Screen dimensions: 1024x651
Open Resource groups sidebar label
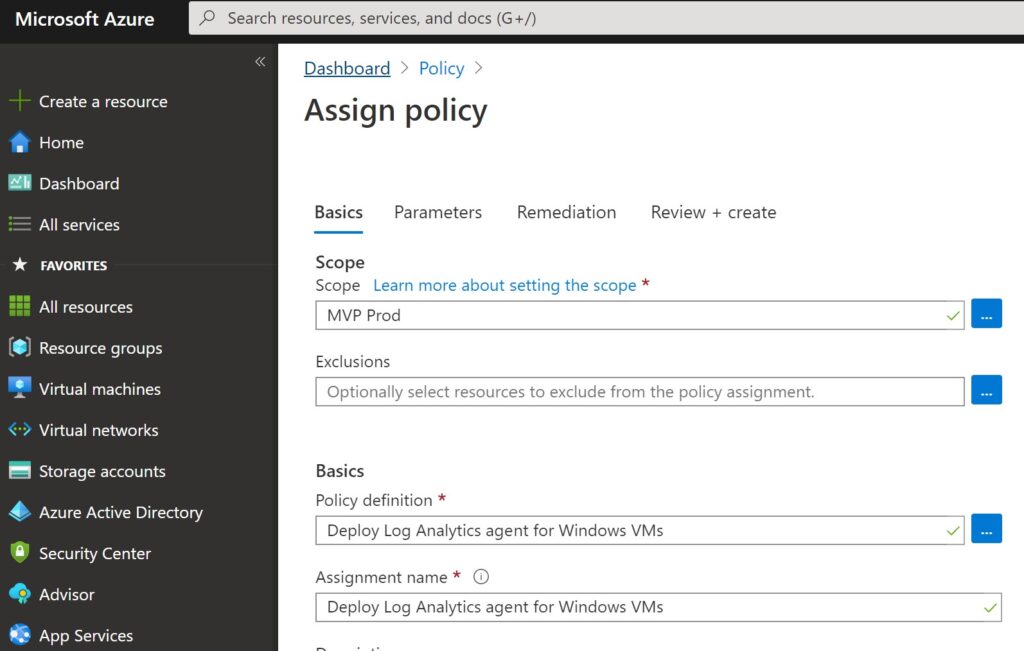[x=101, y=348]
